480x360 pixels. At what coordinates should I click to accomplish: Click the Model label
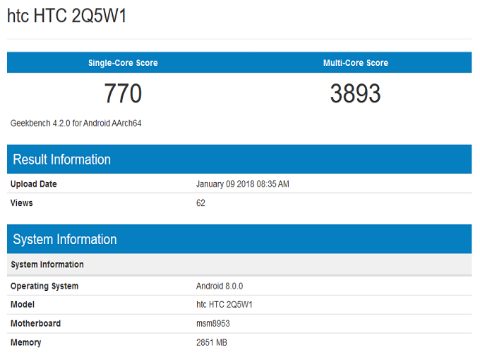pyautogui.click(x=22, y=304)
